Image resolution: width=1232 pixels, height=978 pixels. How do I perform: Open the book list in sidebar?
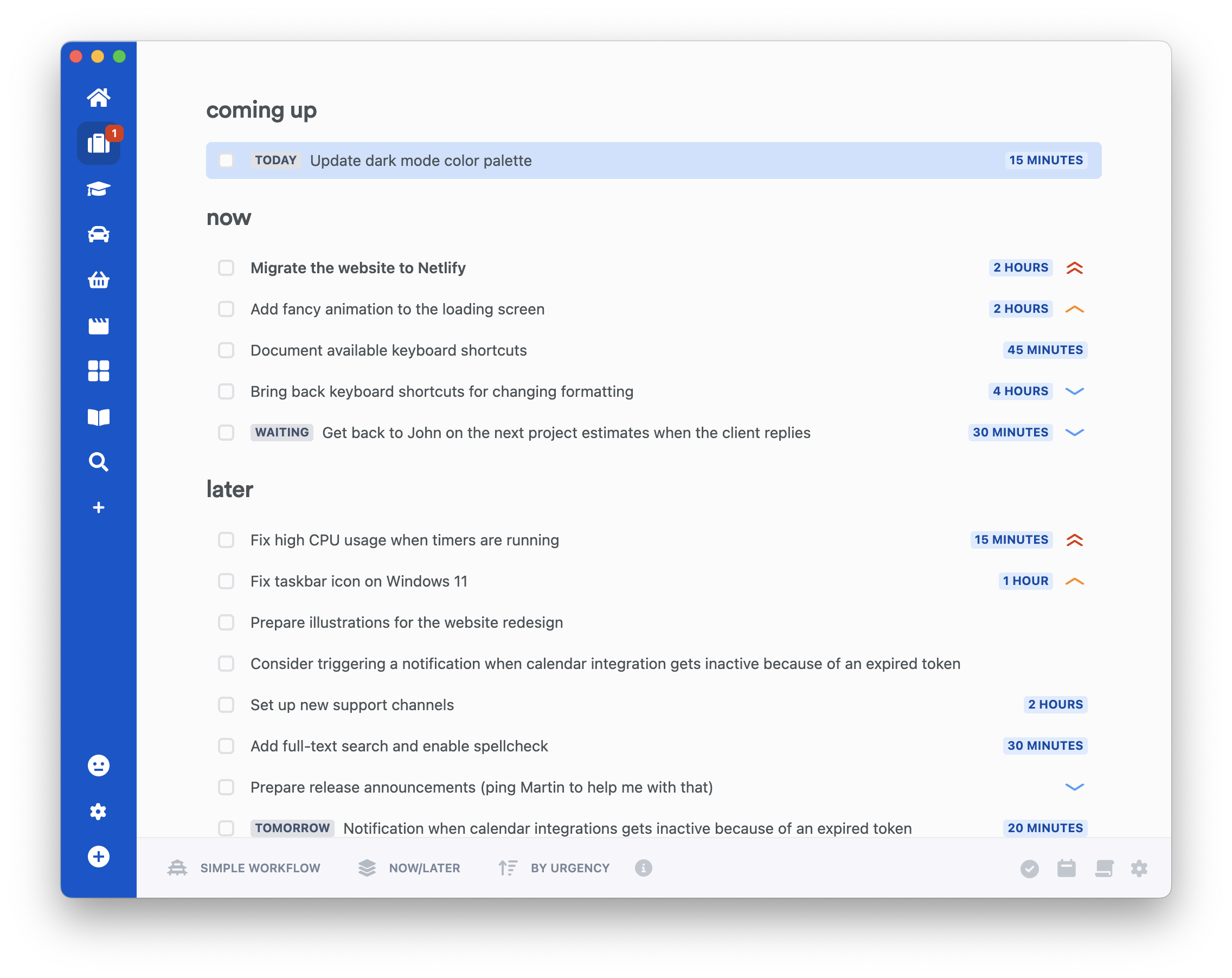coord(98,417)
